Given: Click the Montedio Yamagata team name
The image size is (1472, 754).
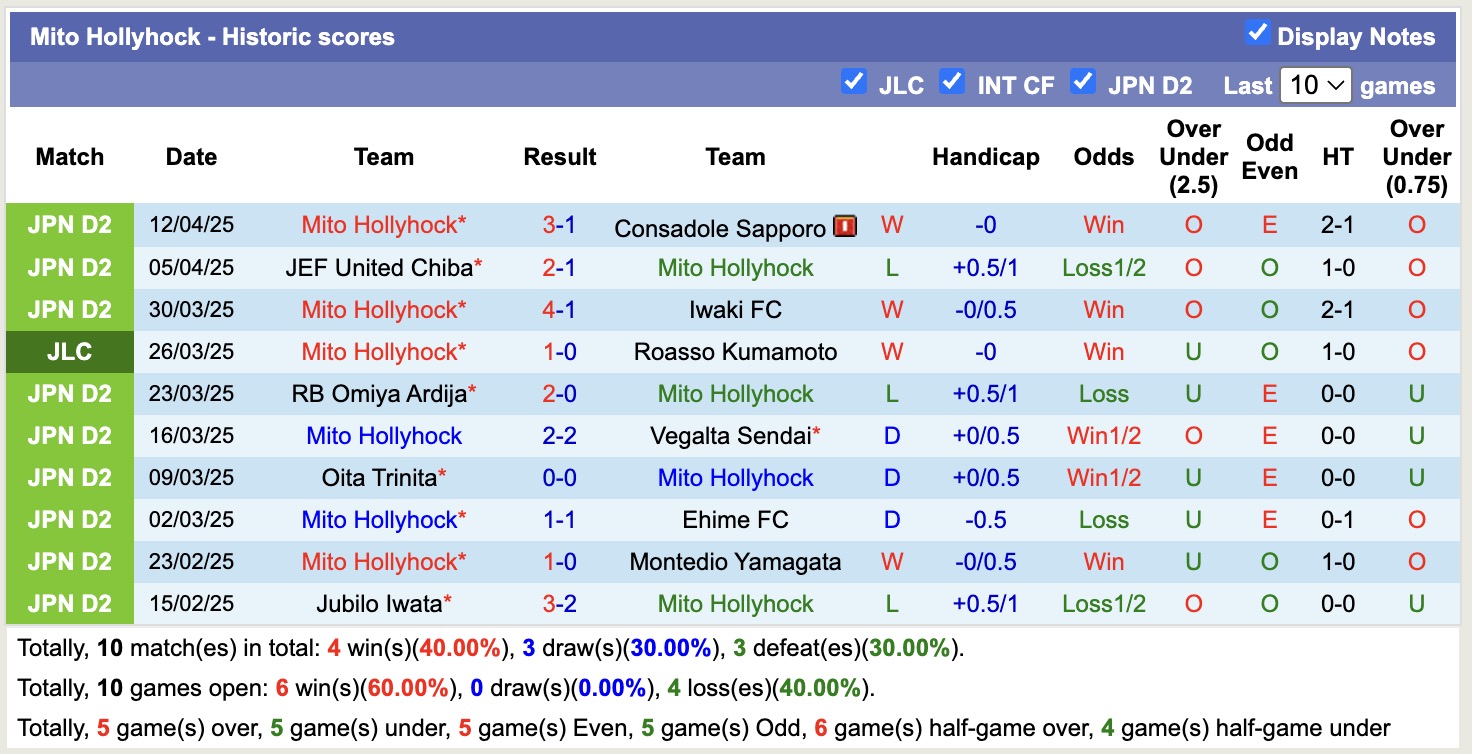Looking at the screenshot, I should pos(735,561).
